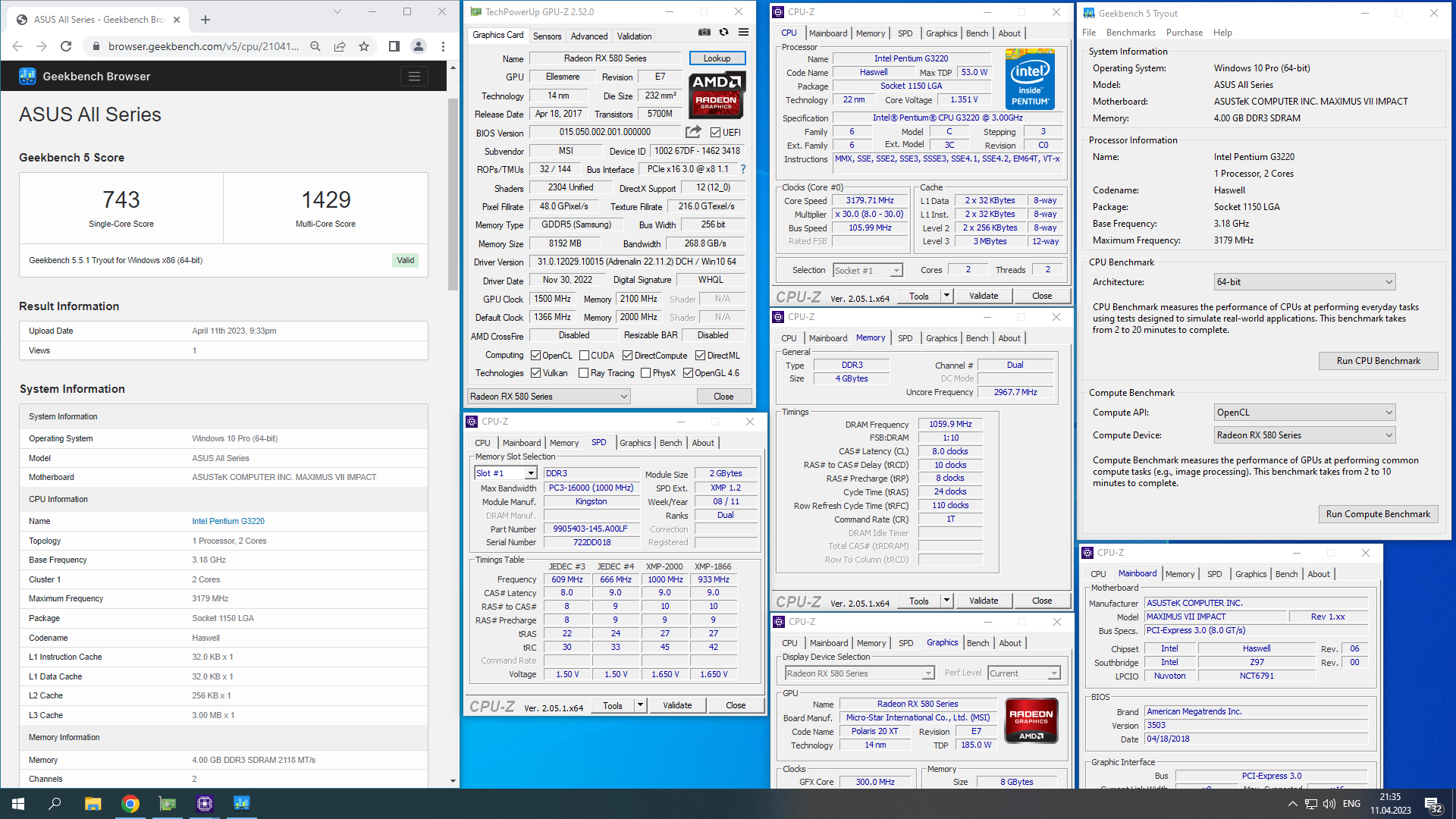Screen dimensions: 1456x819
Task: Open the GPU-Z Radeon RX 580 Series dropdown
Action: (549, 397)
